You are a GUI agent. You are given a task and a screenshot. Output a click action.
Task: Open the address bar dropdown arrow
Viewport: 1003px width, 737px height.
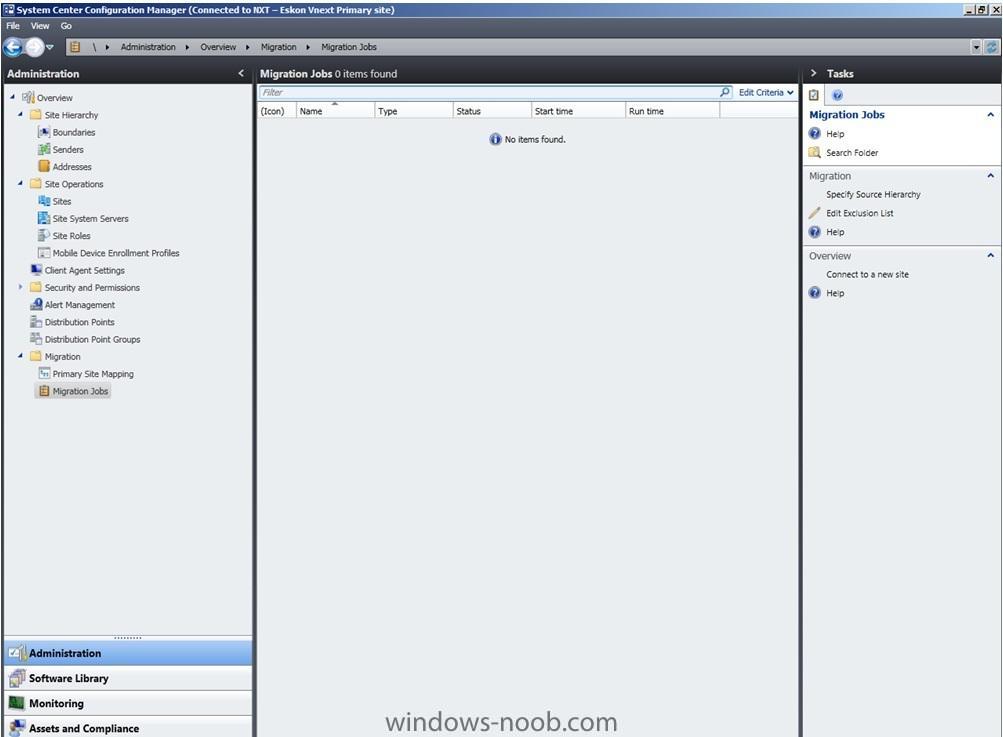click(976, 47)
